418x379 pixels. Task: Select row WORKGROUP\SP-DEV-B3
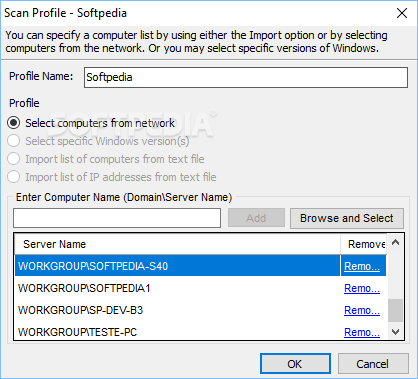(177, 310)
